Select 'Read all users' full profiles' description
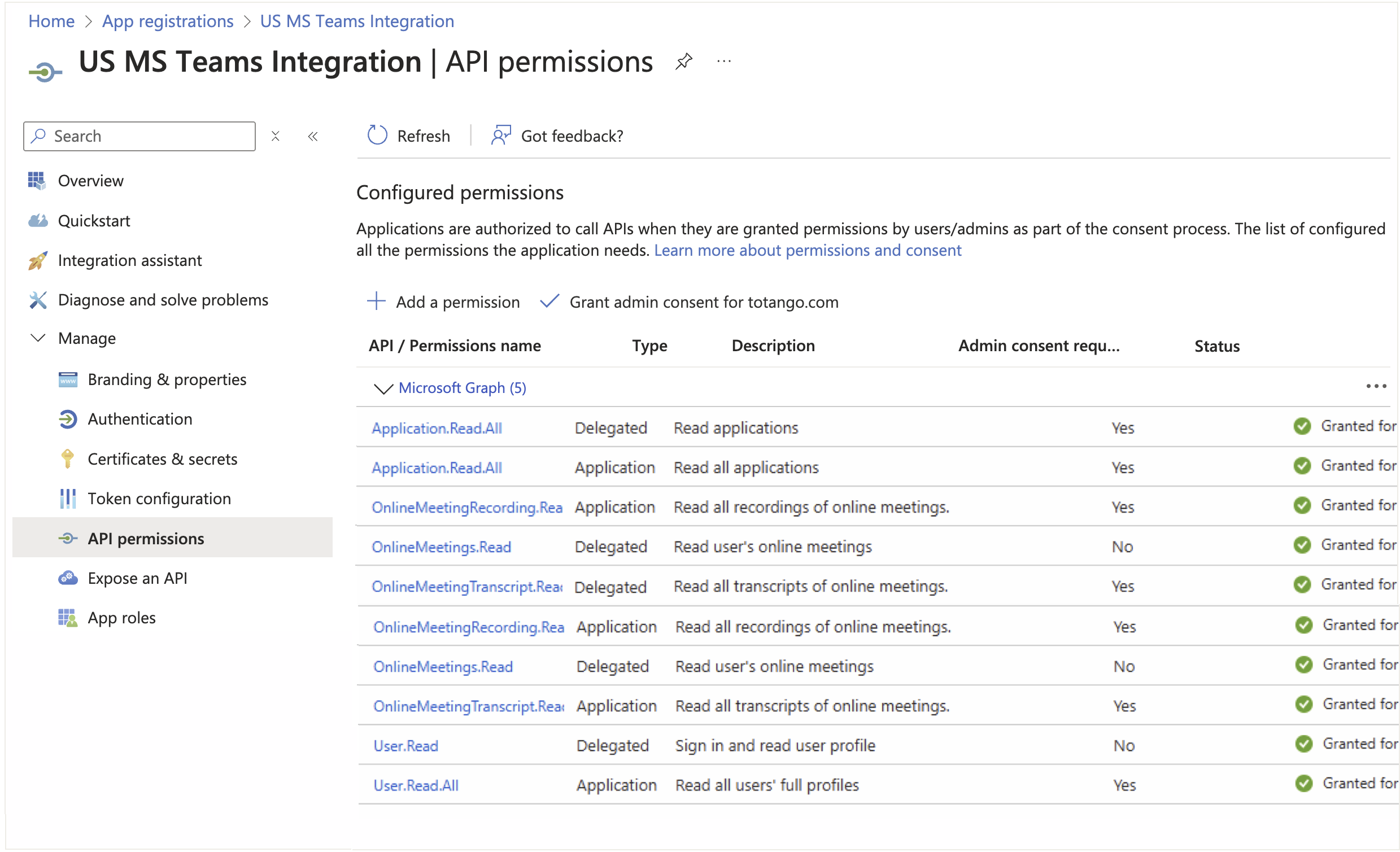Image resolution: width=1400 pixels, height=852 pixels. (x=767, y=785)
